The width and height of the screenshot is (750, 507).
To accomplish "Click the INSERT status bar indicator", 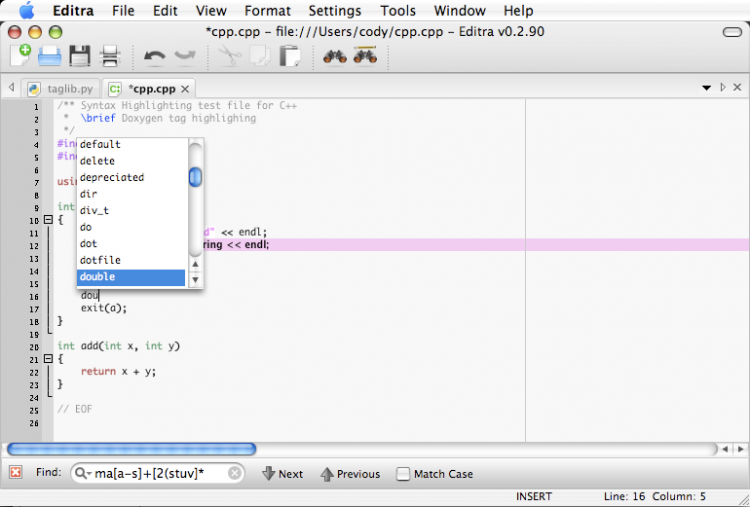I will (534, 496).
